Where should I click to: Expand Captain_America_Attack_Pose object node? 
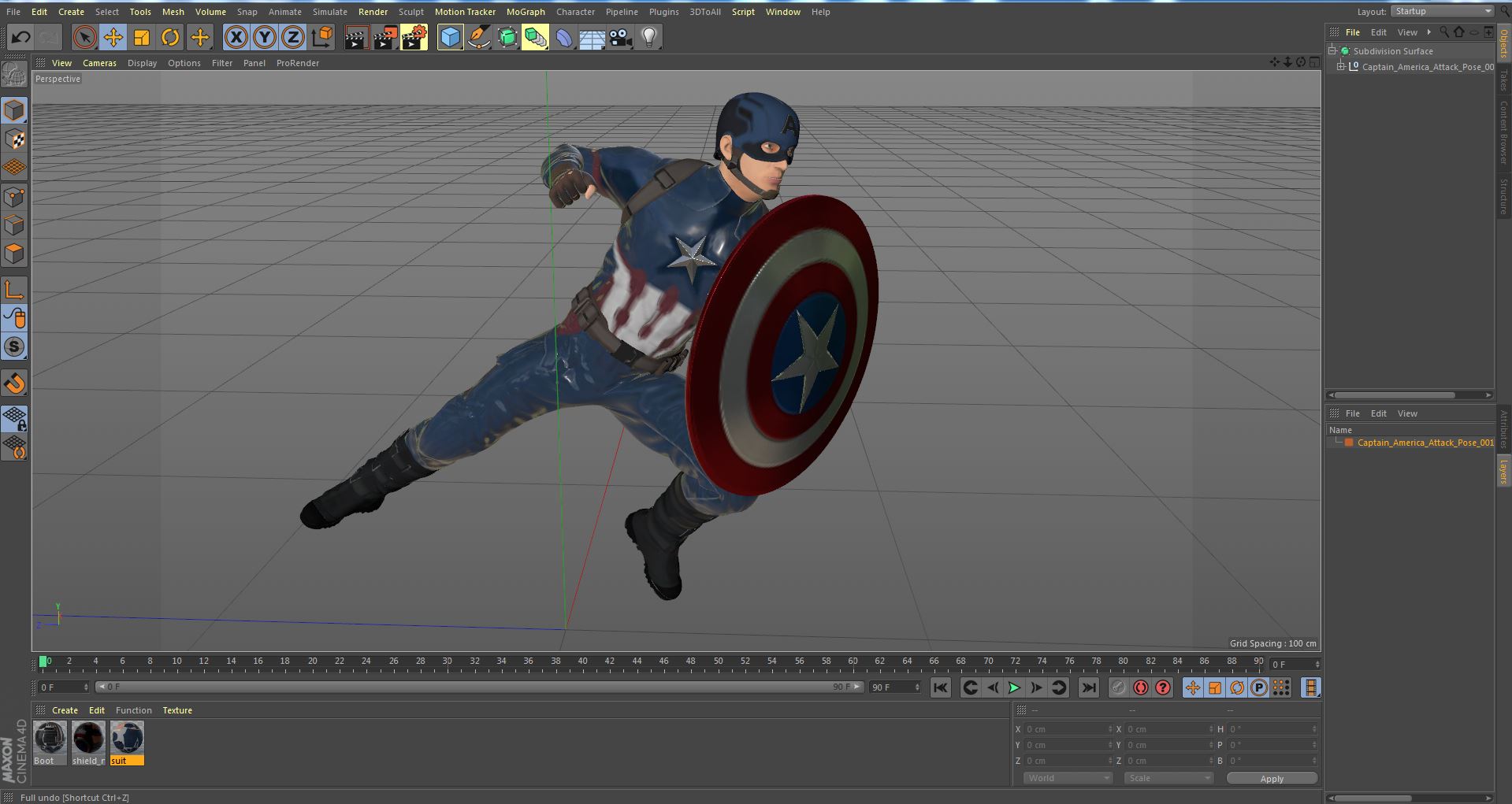(1341, 67)
